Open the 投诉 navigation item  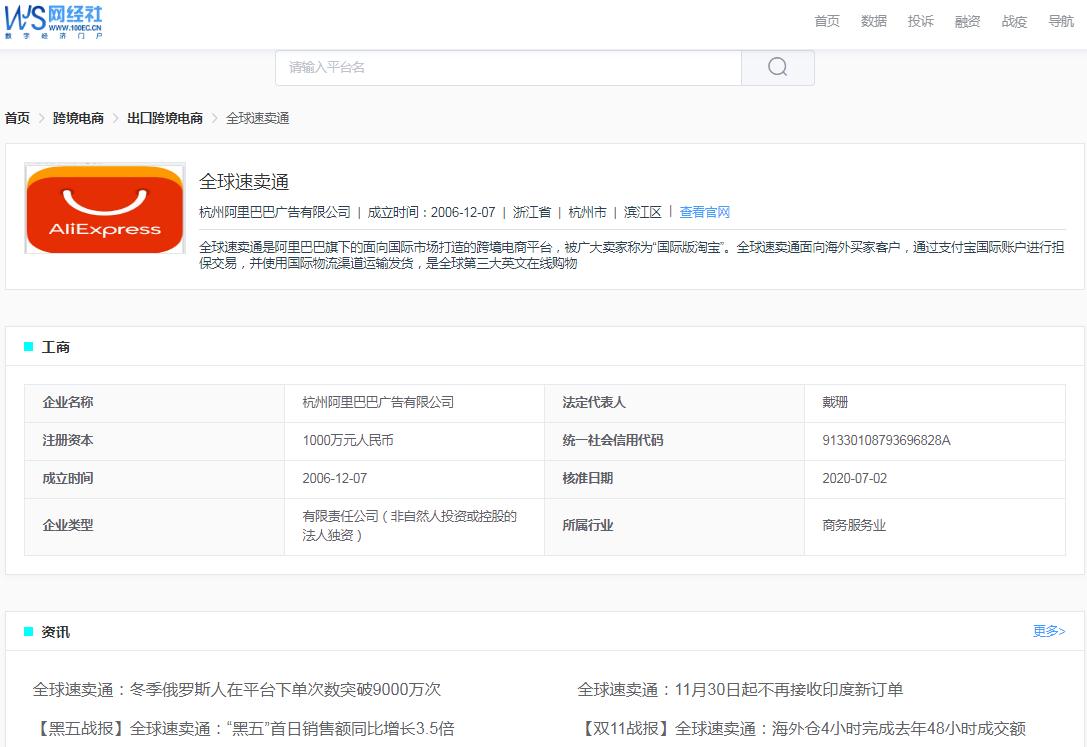[919, 21]
